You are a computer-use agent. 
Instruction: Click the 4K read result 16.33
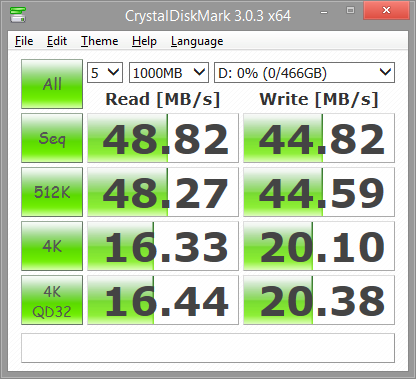pos(163,246)
